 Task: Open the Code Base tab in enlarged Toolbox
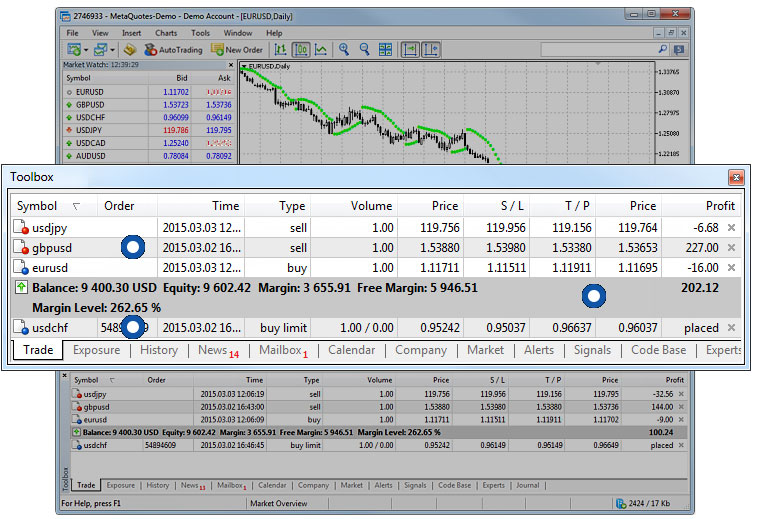click(x=659, y=350)
